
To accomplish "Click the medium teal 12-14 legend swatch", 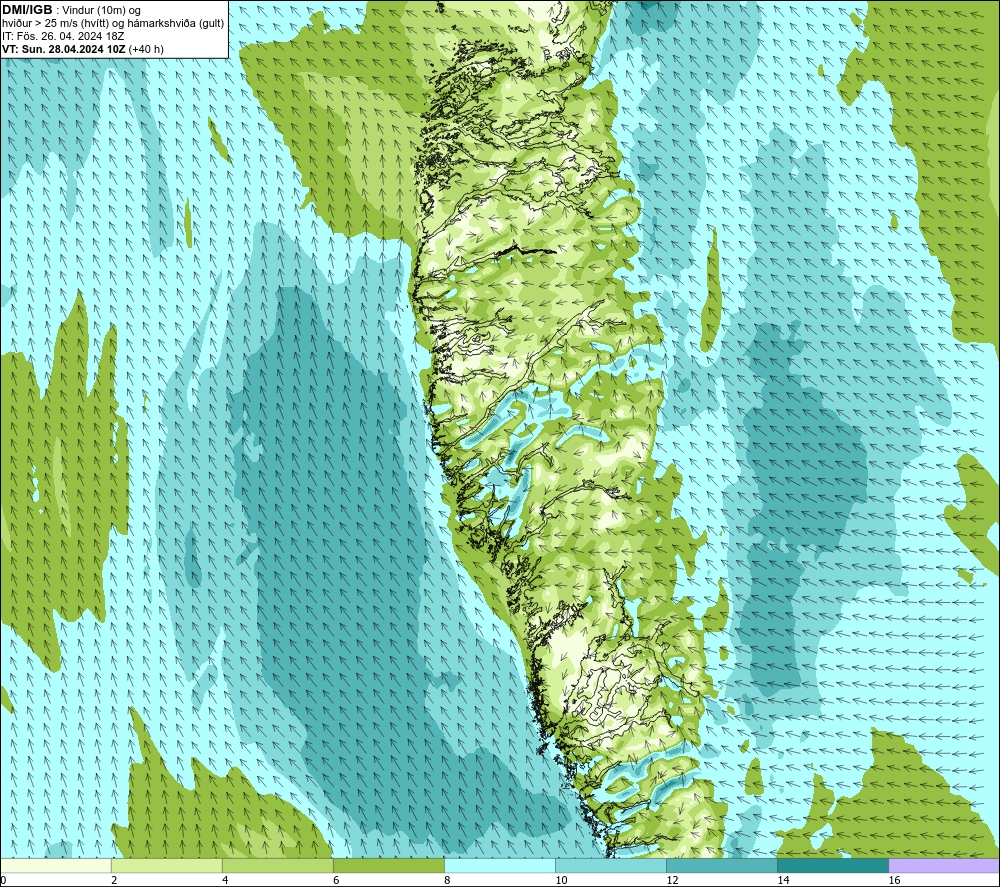I will (722, 866).
